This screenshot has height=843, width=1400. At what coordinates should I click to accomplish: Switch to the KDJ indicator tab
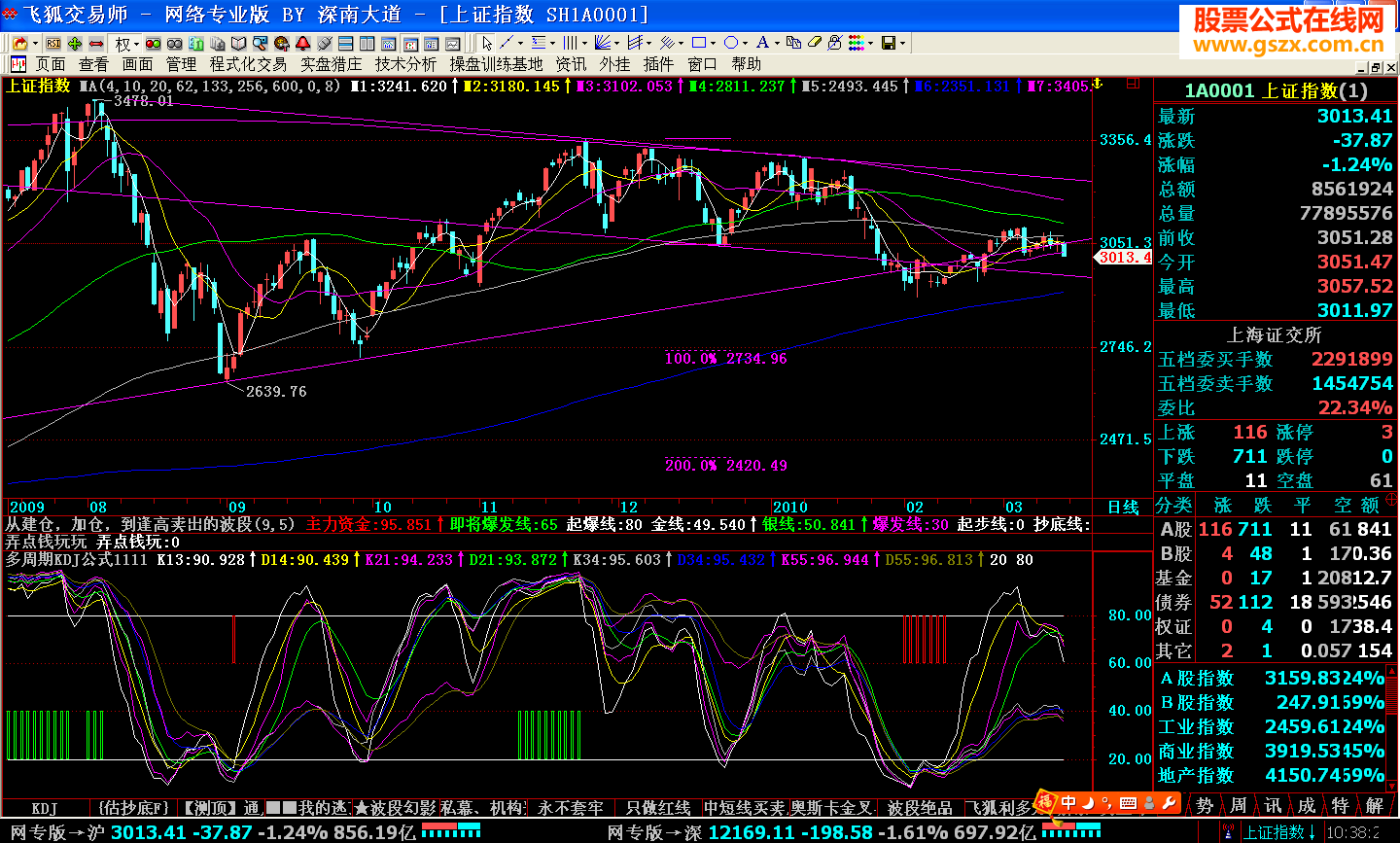[x=45, y=808]
